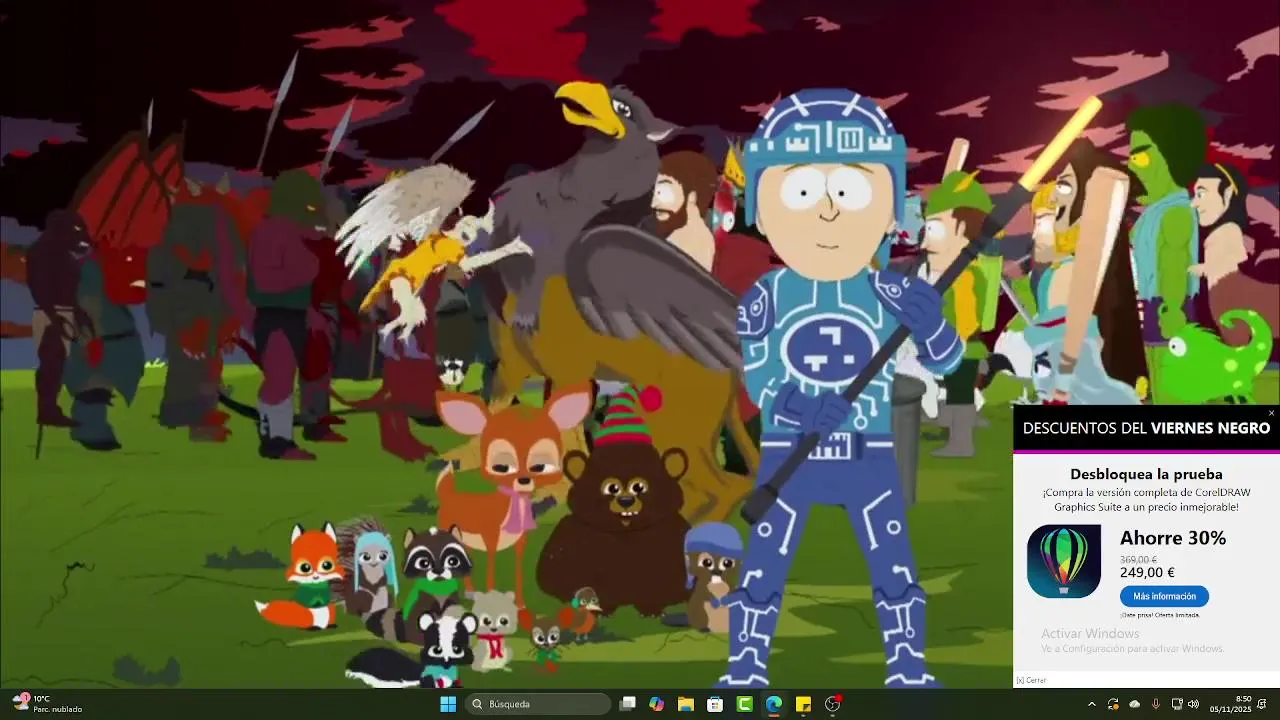1280x720 pixels.
Task: Click the Más información button
Action: coord(1164,596)
